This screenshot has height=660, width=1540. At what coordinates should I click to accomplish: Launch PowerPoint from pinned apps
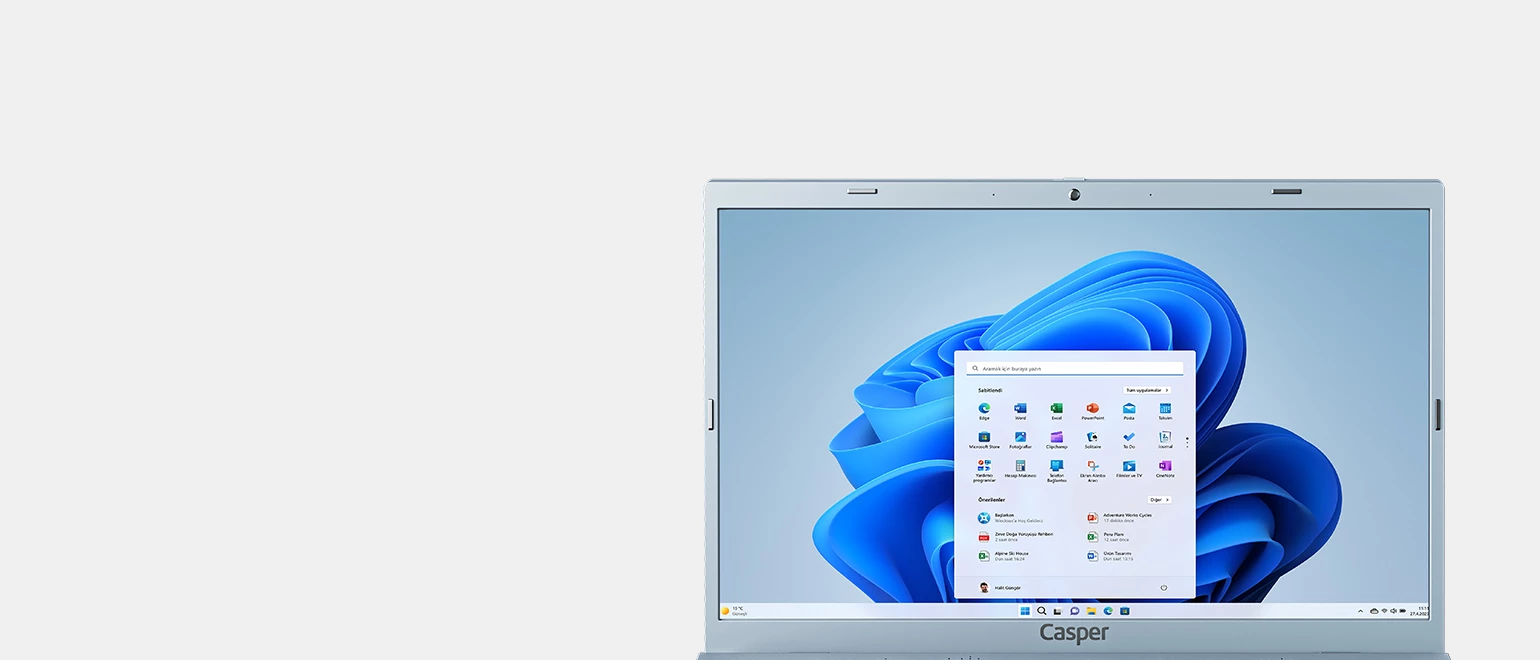click(x=1092, y=409)
